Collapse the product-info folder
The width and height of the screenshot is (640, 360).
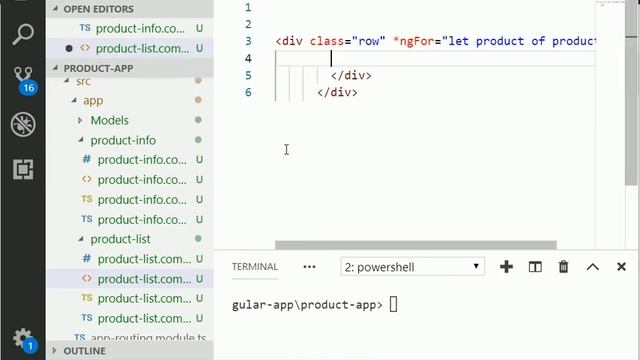point(130,140)
